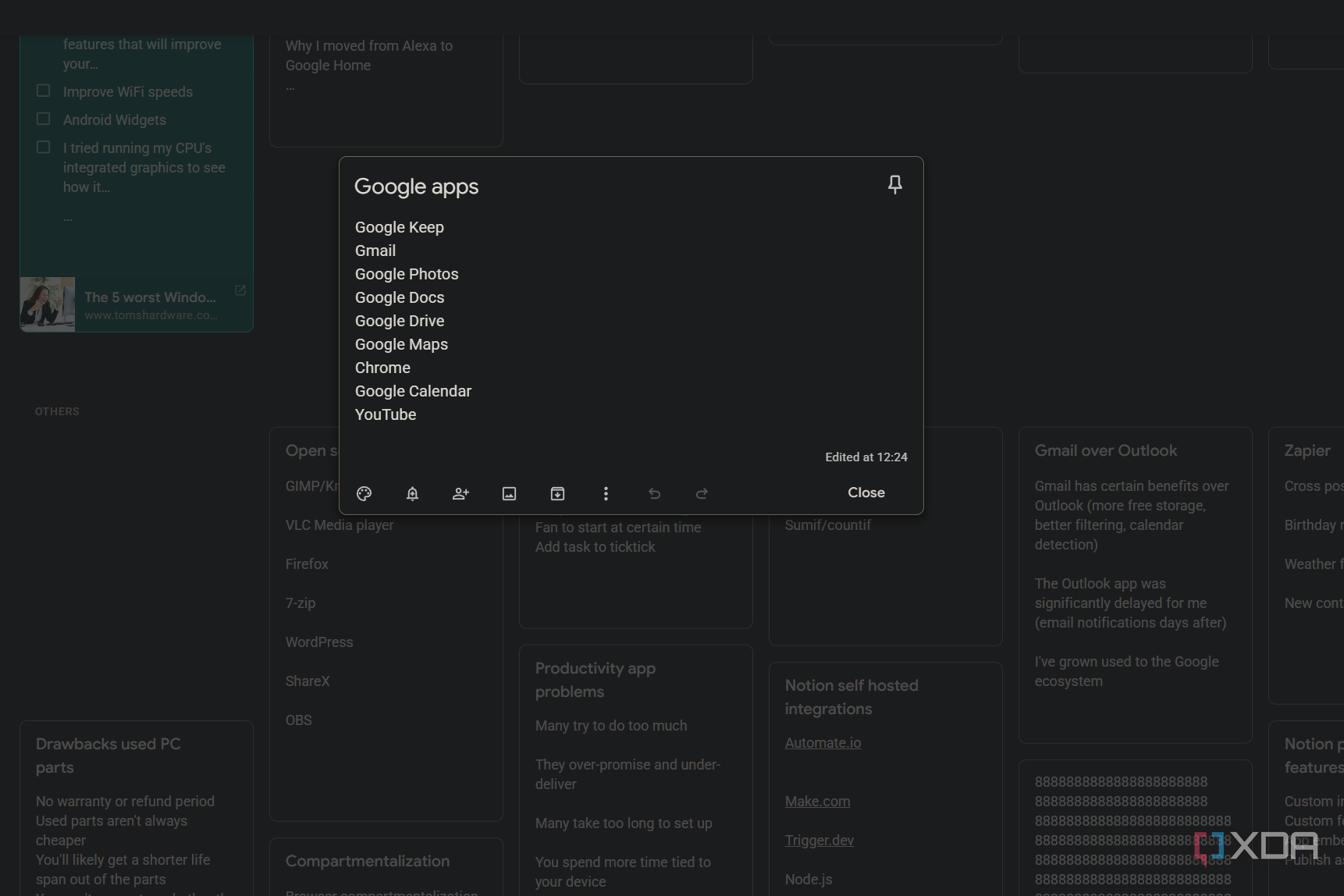Open the Drawbacks used PC parts note
The image size is (1344, 896).
tap(137, 809)
